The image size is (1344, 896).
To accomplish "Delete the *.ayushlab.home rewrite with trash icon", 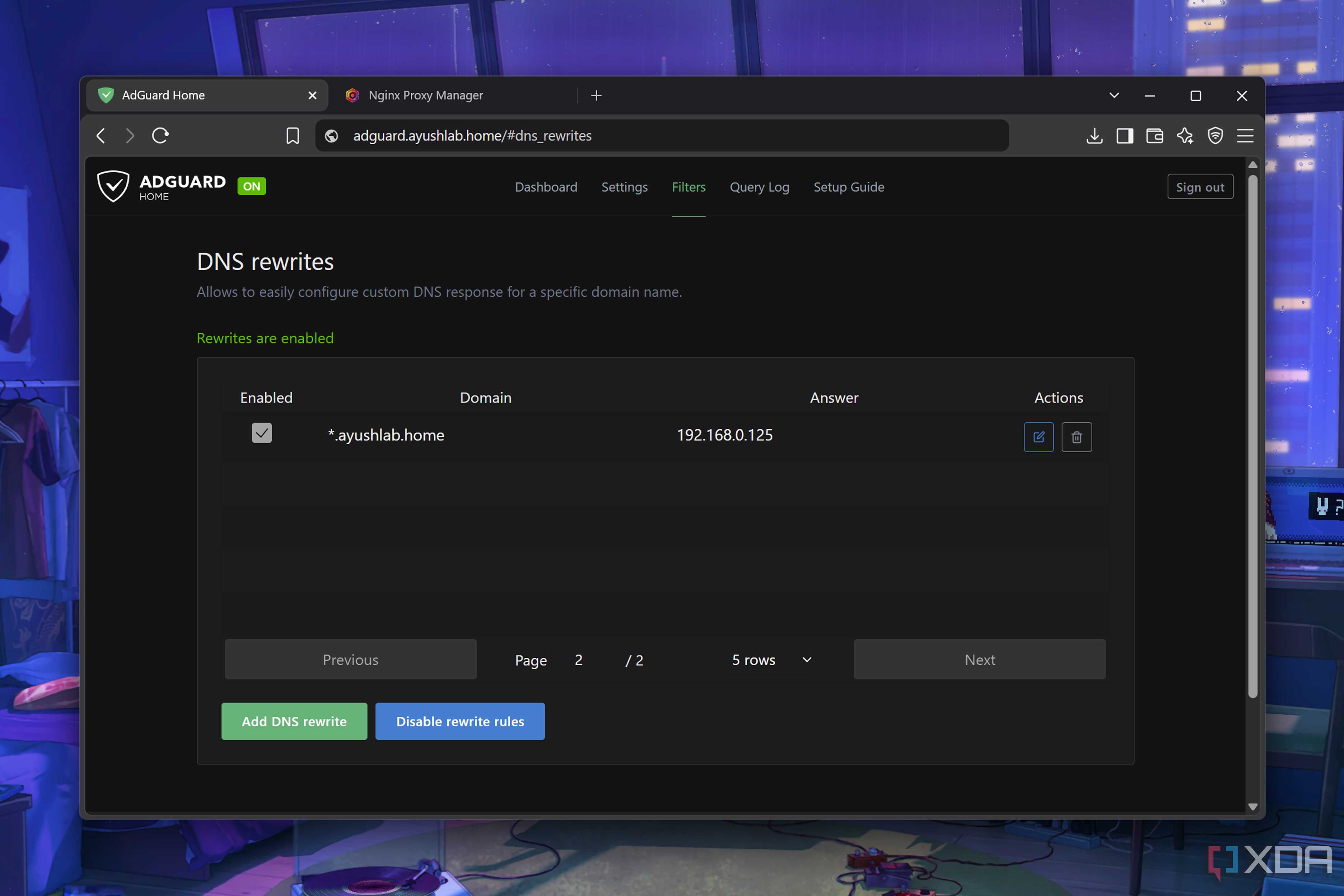I will click(x=1076, y=437).
